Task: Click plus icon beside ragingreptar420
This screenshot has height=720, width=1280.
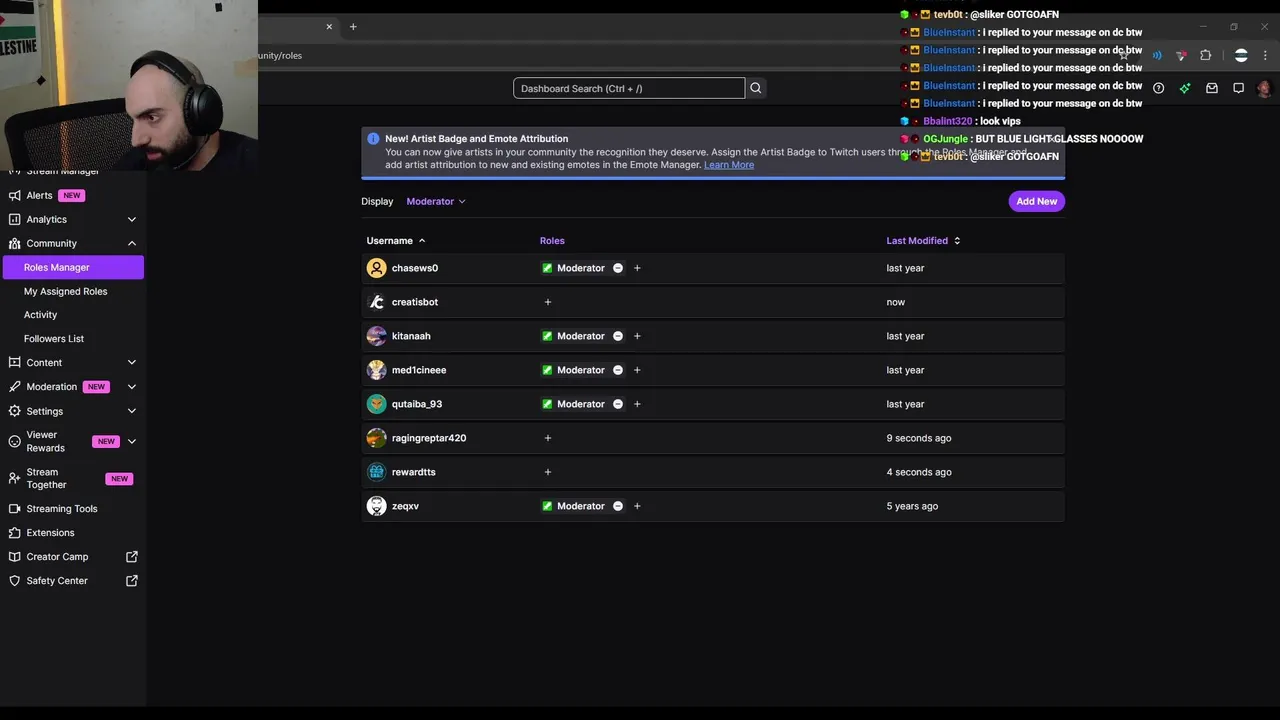Action: point(547,438)
